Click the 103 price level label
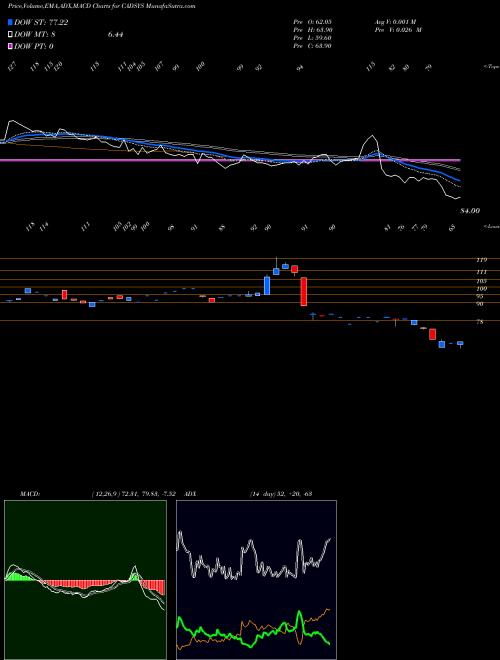500x660 pixels. (481, 281)
